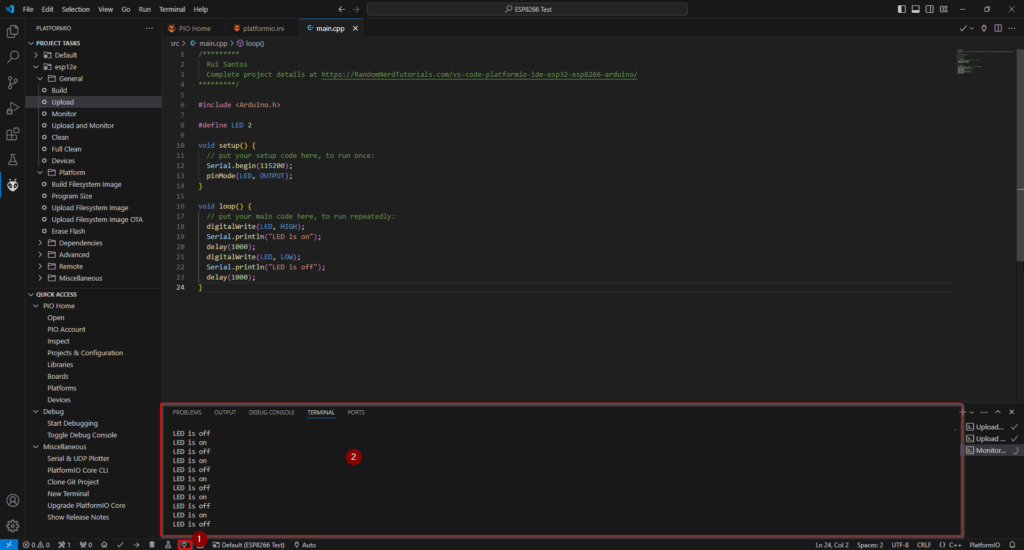The width and height of the screenshot is (1024, 550).
Task: Open the Terminal menu
Action: pos(172,9)
